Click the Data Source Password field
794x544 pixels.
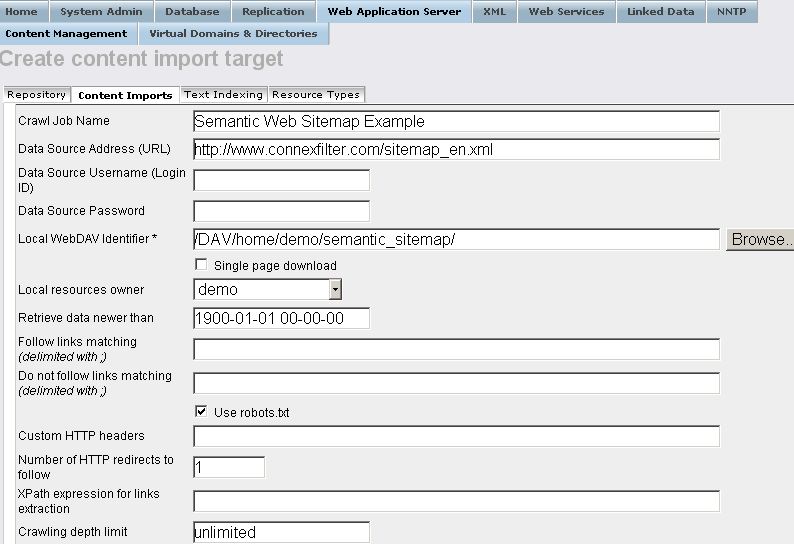tap(281, 211)
